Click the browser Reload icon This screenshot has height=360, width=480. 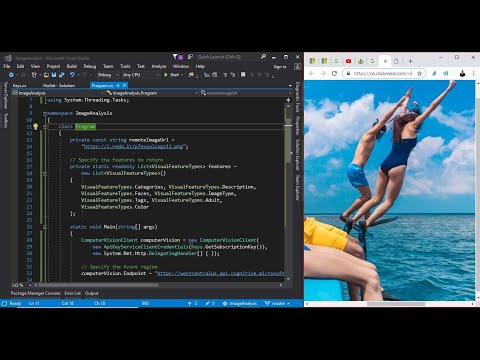(334, 73)
